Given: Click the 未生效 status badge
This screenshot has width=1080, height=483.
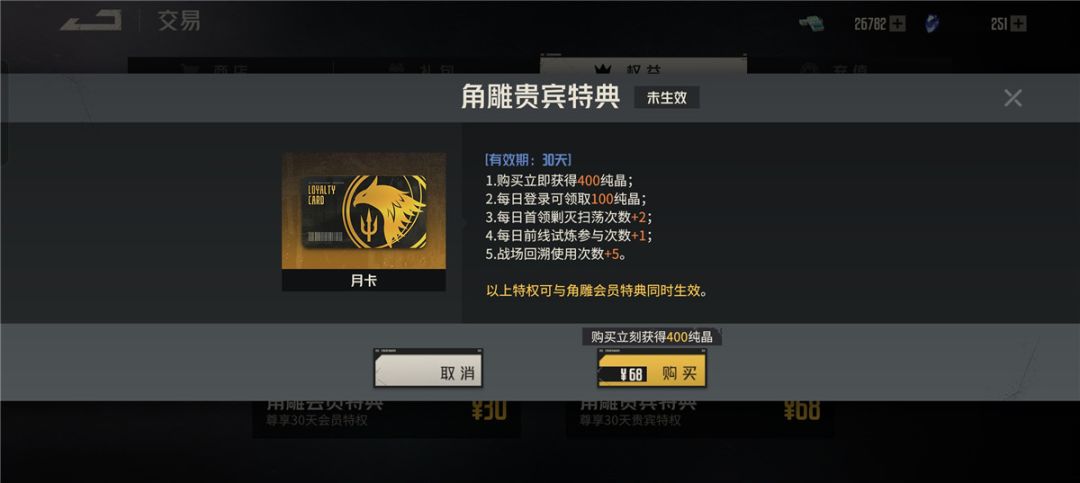Looking at the screenshot, I should [666, 98].
